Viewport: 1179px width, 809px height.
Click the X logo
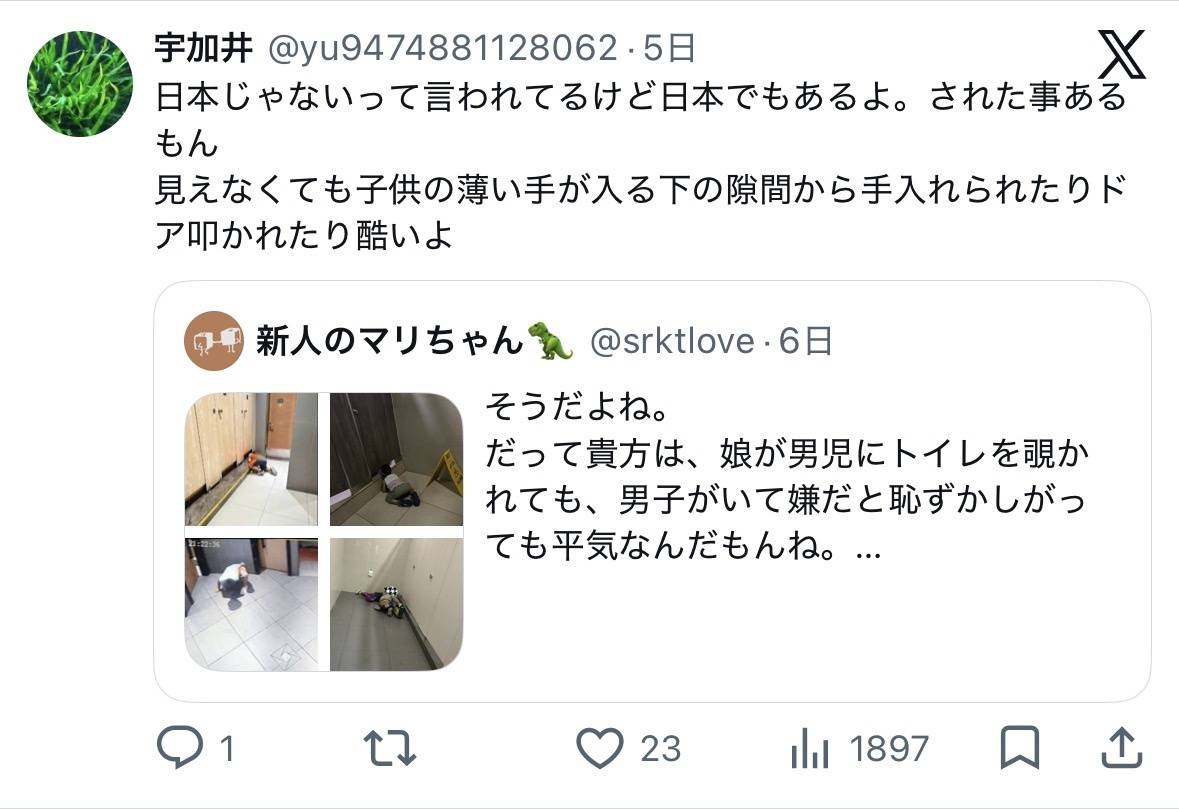coord(1121,55)
